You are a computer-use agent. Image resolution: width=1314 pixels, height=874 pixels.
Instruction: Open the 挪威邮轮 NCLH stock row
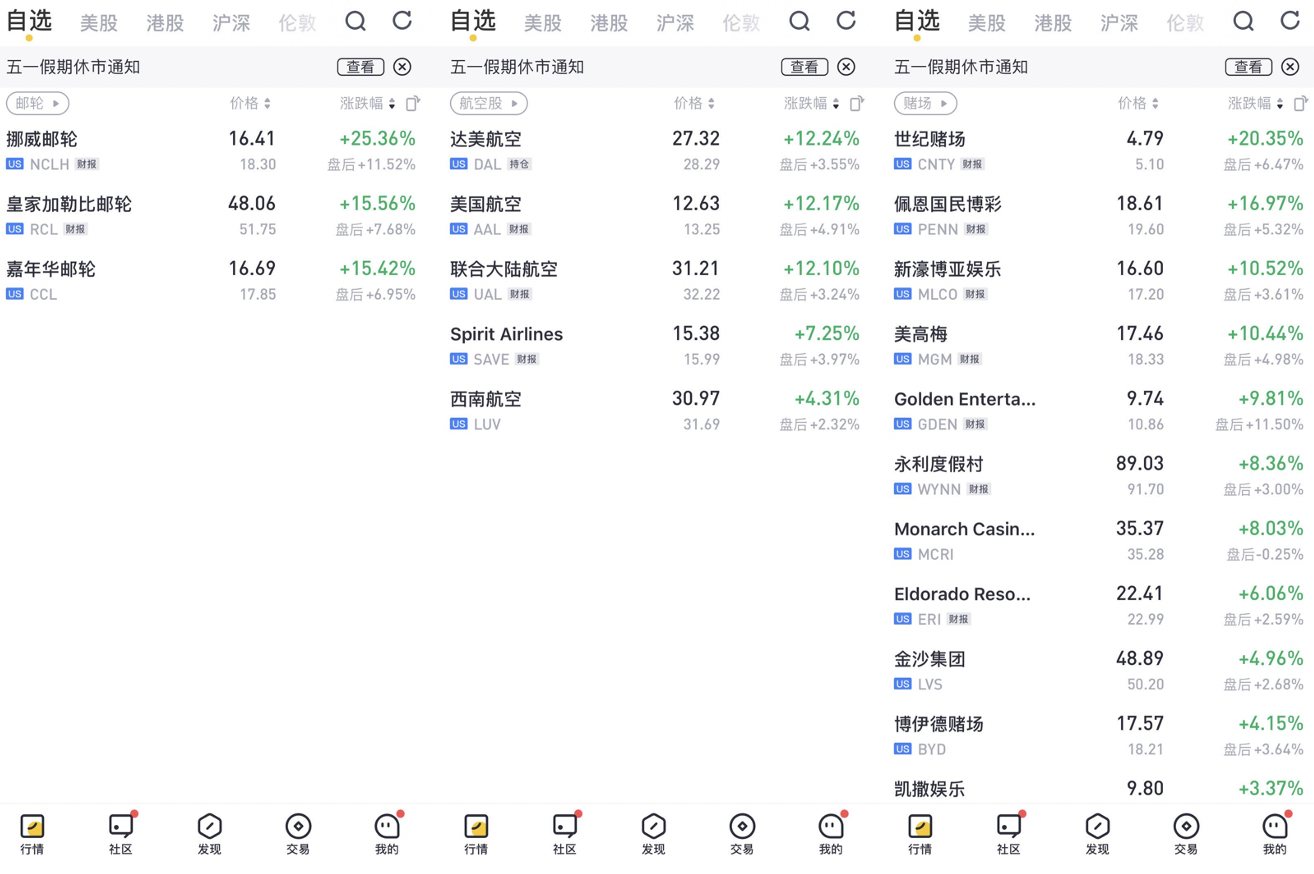[x=211, y=150]
